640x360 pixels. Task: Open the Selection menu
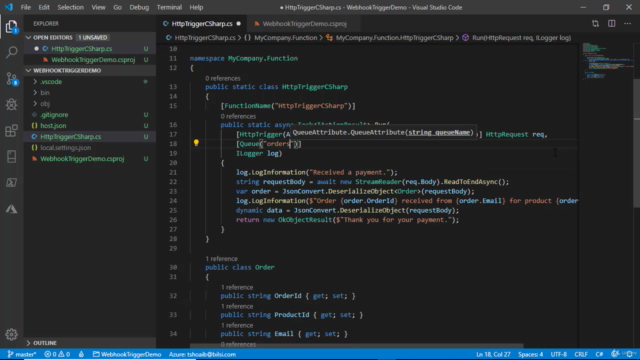[71, 7]
